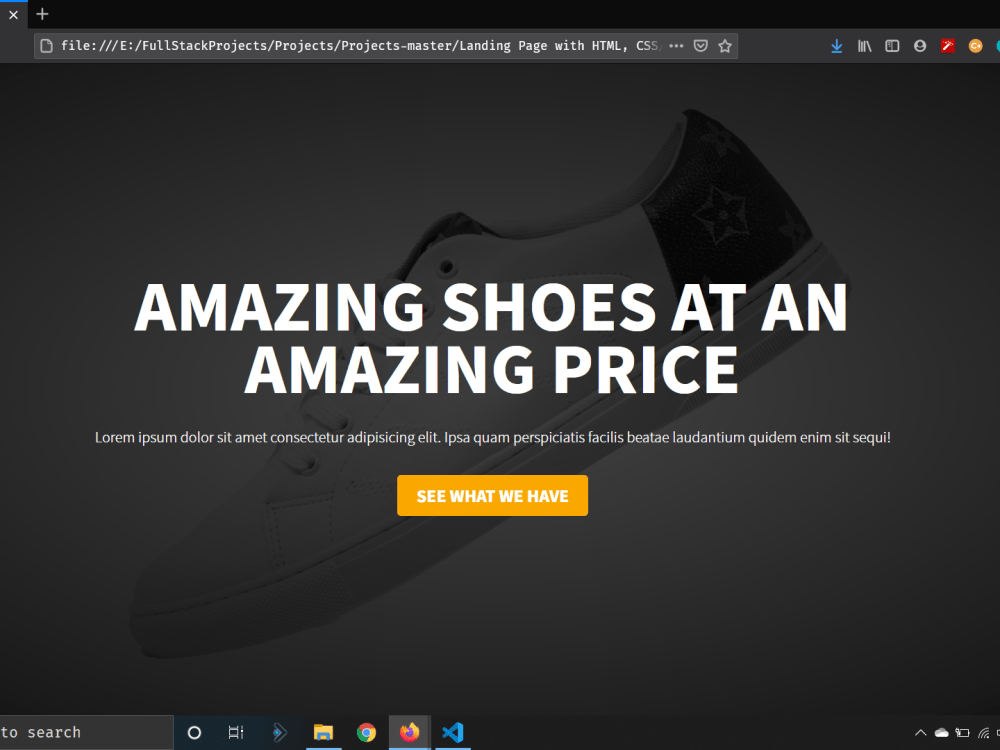This screenshot has width=1000, height=750.
Task: Show hidden system tray icons chevron
Action: (x=920, y=733)
